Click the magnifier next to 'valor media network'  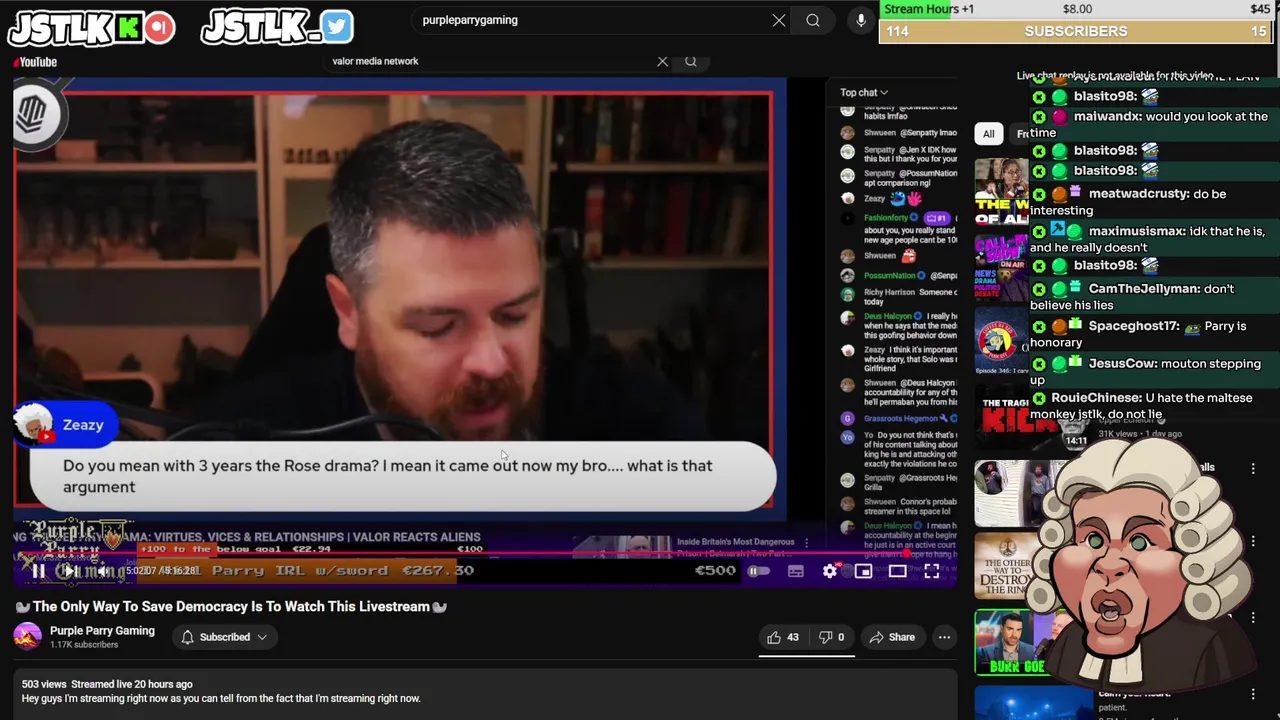[690, 61]
